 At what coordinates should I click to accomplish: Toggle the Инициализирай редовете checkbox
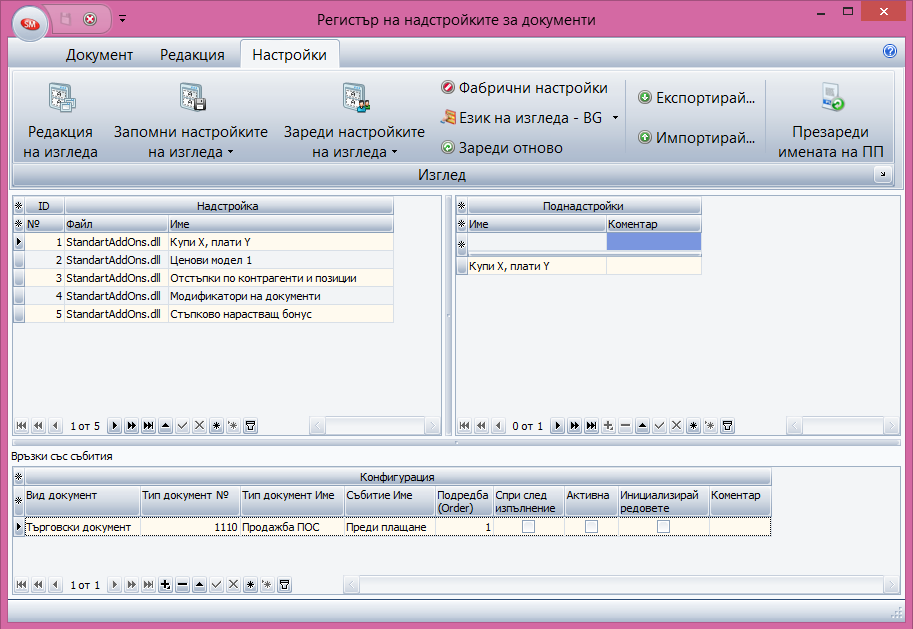coord(663,526)
